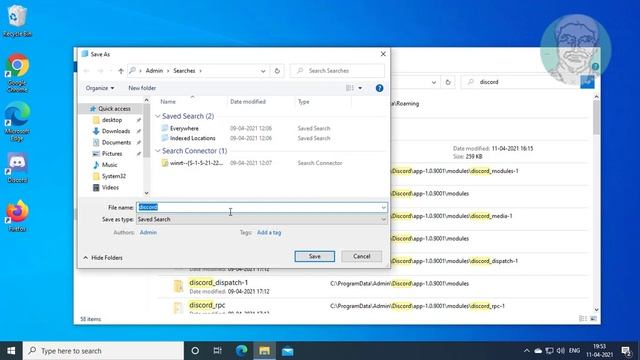640x360 pixels.
Task: Click Admin in the address breadcrumb
Action: 154,71
